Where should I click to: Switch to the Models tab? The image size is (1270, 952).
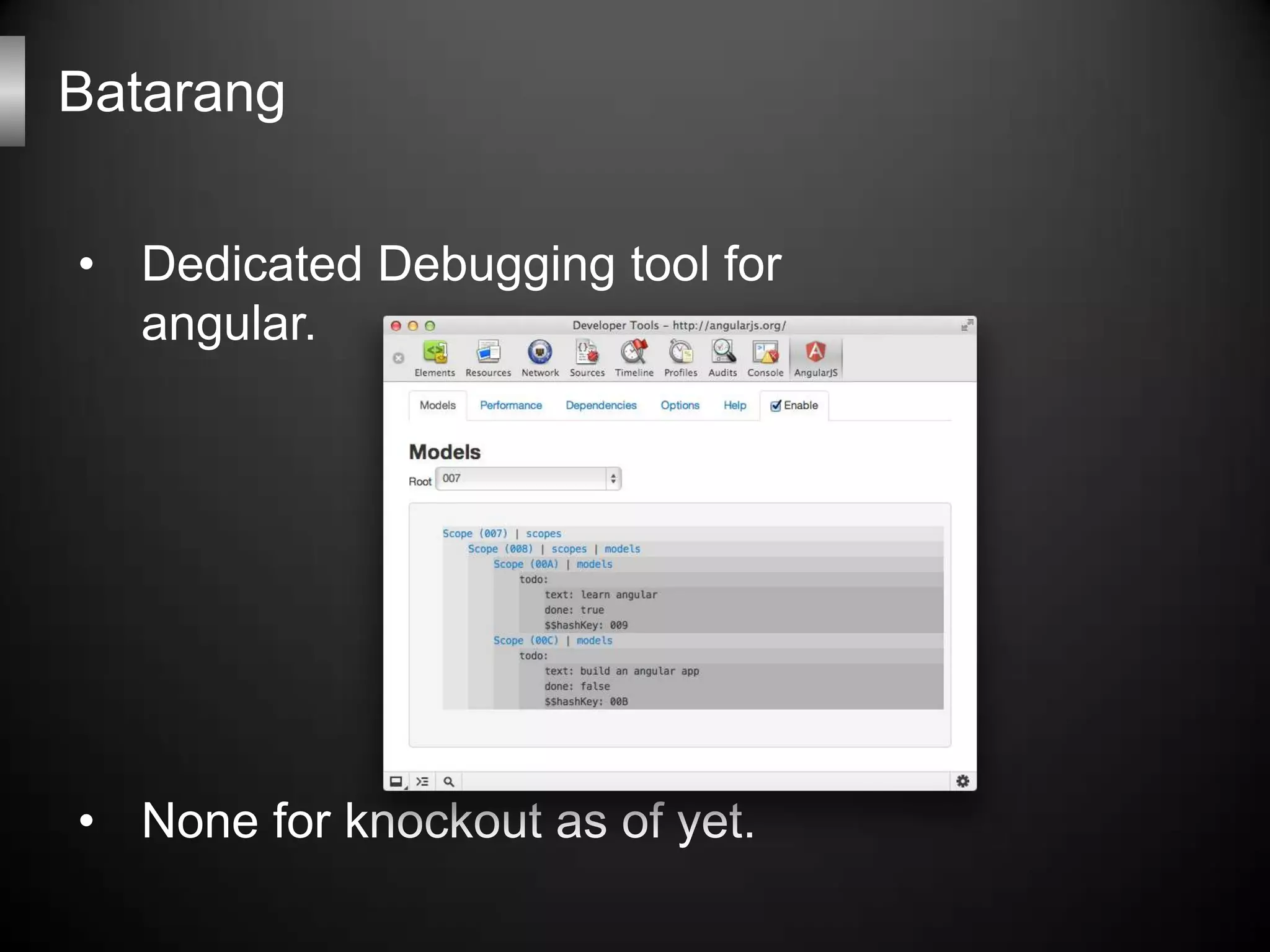(x=438, y=405)
